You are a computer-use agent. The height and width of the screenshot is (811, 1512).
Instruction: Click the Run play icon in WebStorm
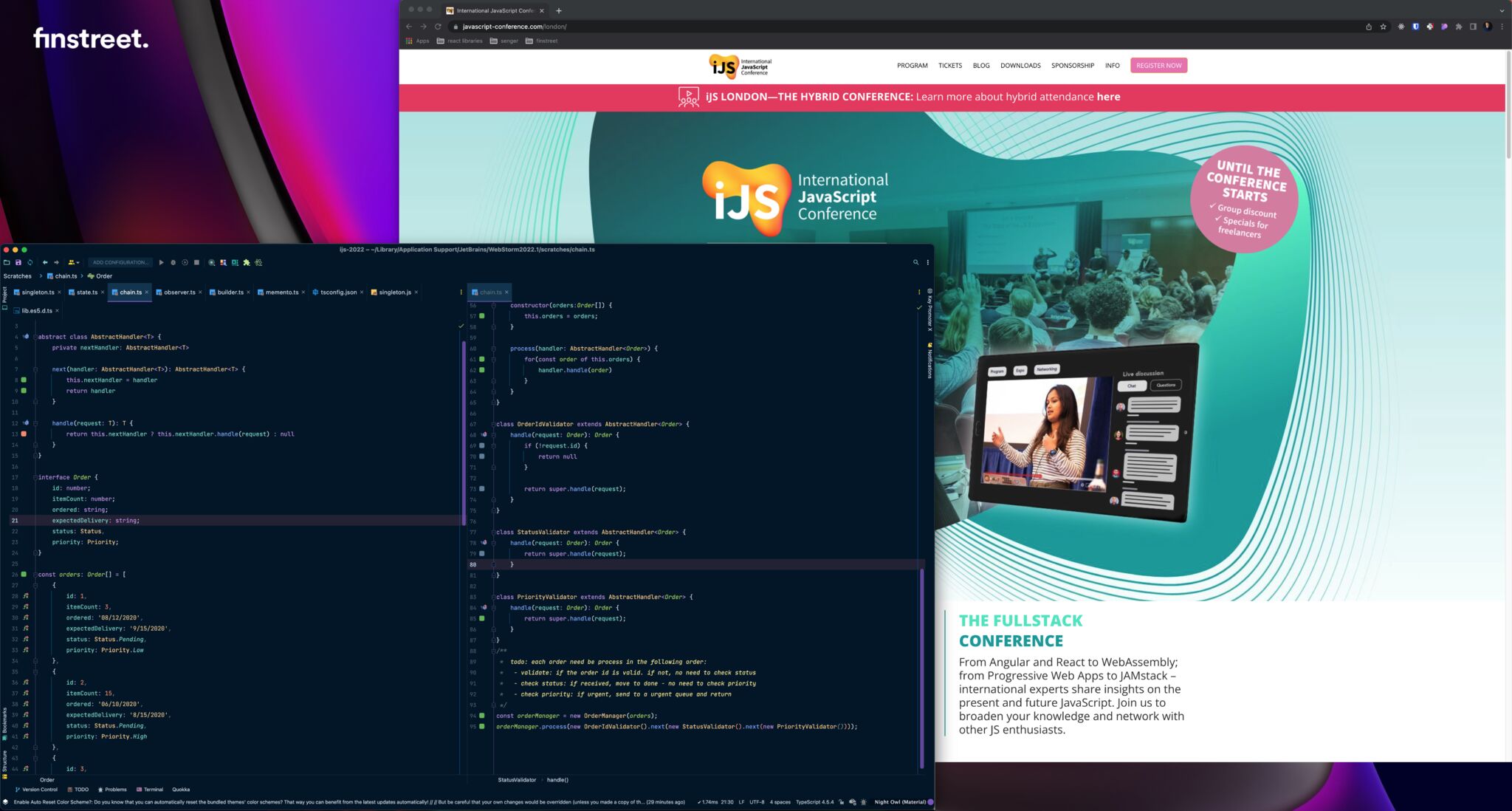click(161, 262)
